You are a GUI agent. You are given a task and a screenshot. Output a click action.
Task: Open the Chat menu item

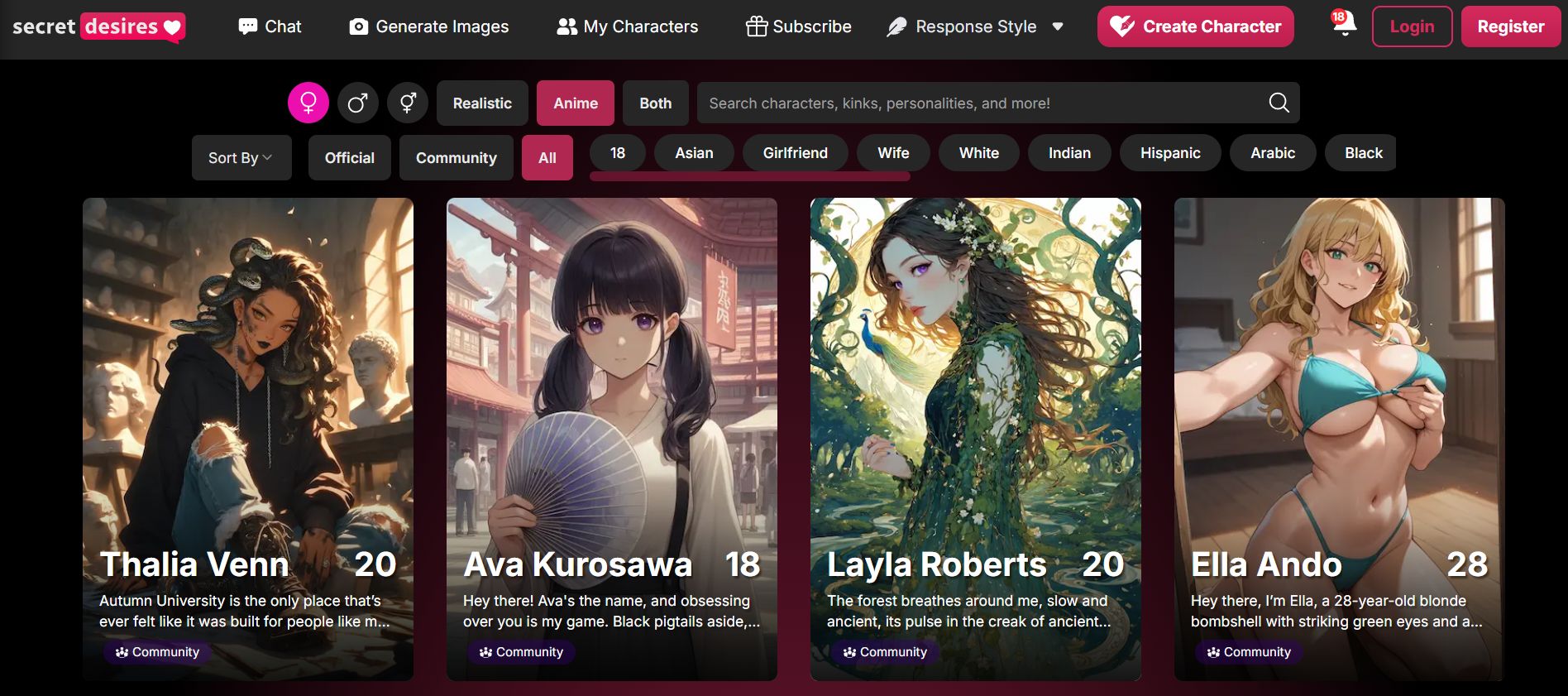[270, 26]
